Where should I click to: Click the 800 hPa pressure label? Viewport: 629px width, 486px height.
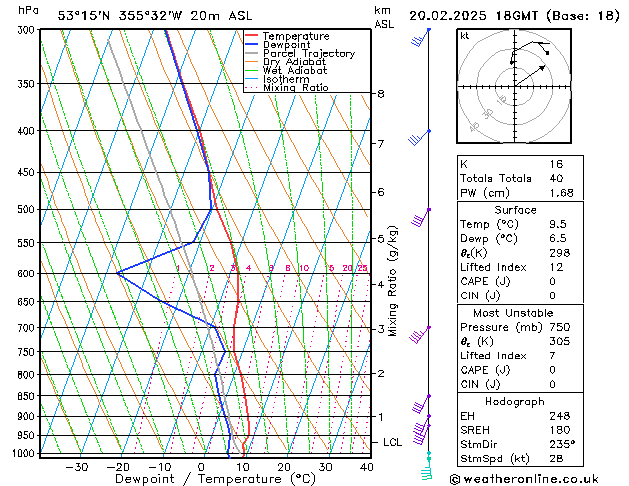(28, 375)
